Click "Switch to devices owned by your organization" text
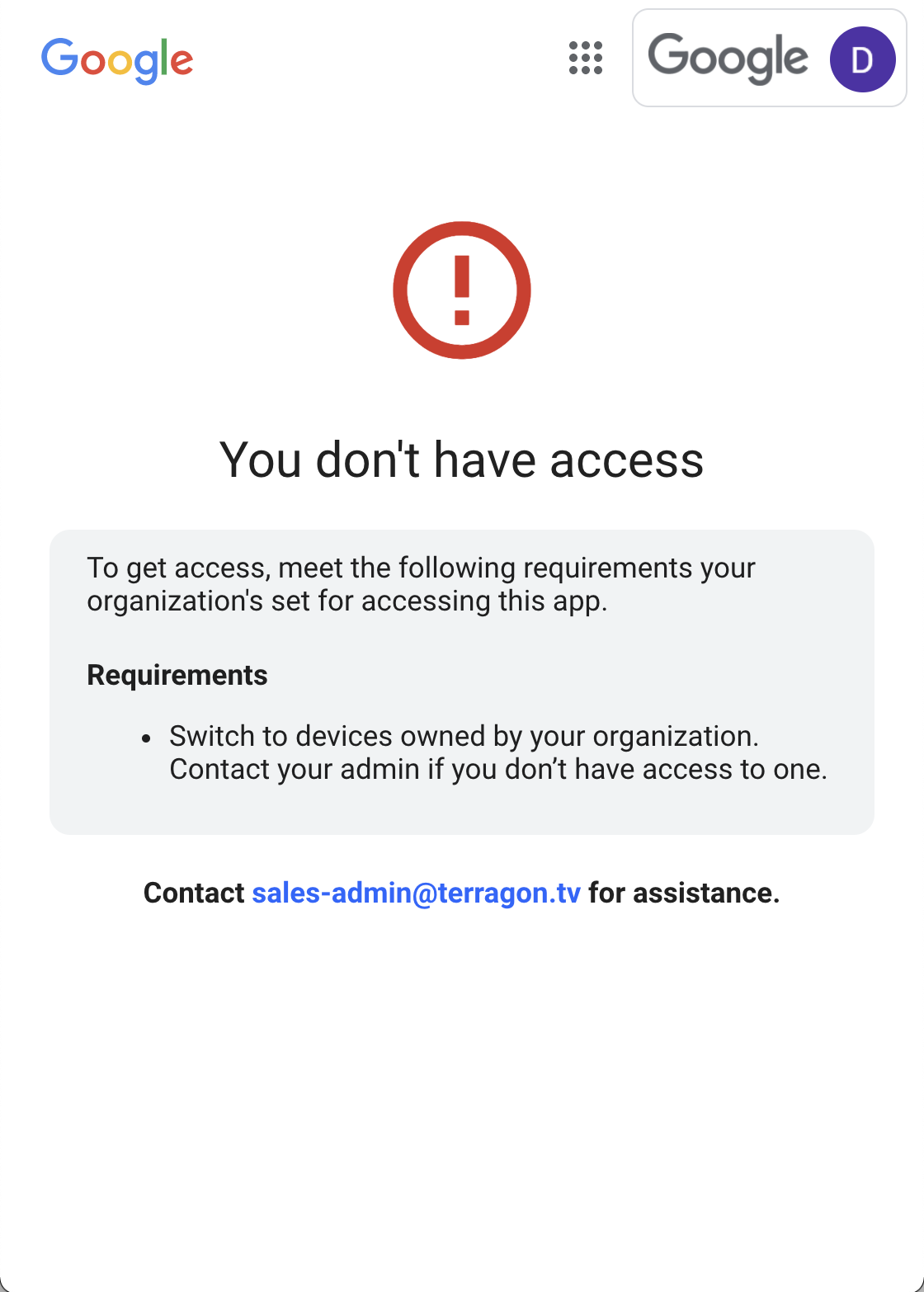Screen dimensions: 924x1292 464,736
